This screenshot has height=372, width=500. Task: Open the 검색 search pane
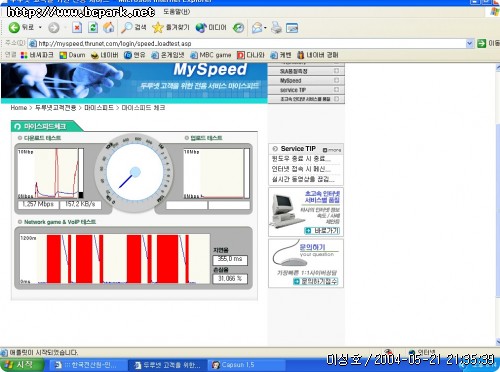point(133,27)
